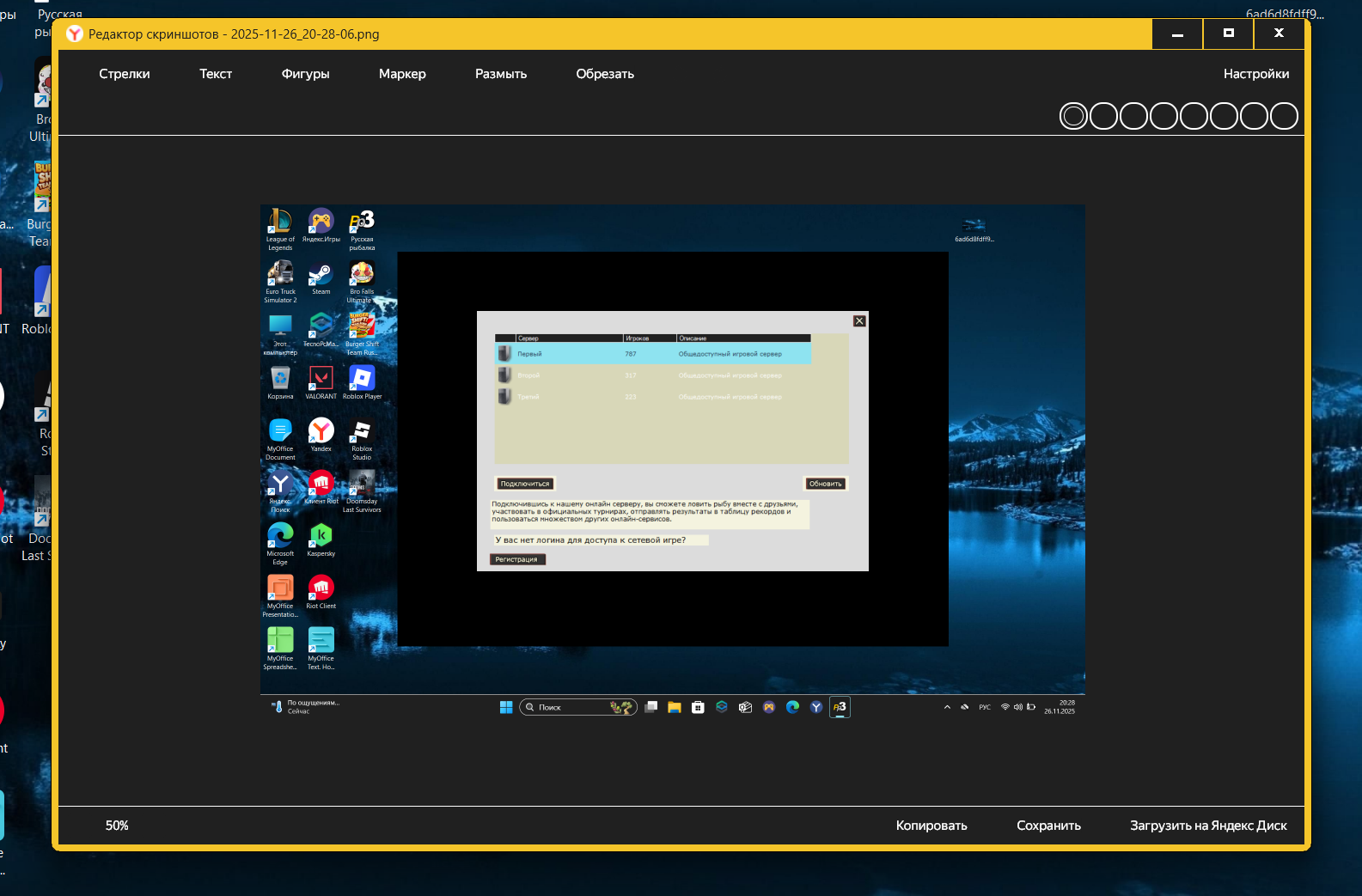Open the Фигуры shapes tool
The image size is (1362, 896).
[305, 74]
